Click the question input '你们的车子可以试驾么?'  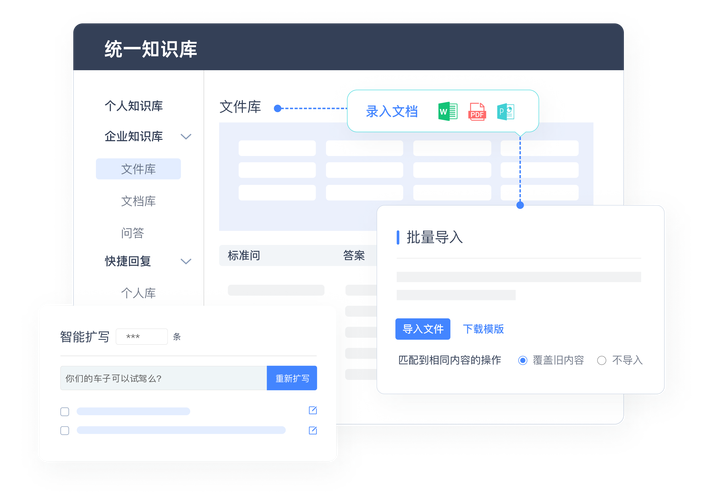[x=163, y=378]
